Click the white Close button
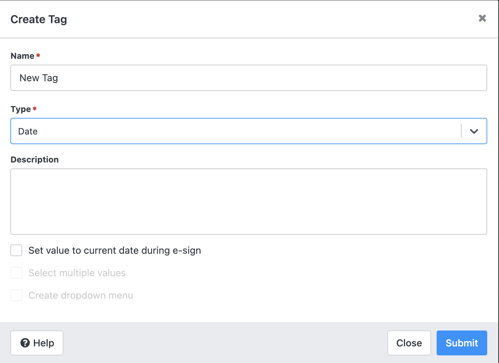The image size is (499, 363). pos(409,343)
